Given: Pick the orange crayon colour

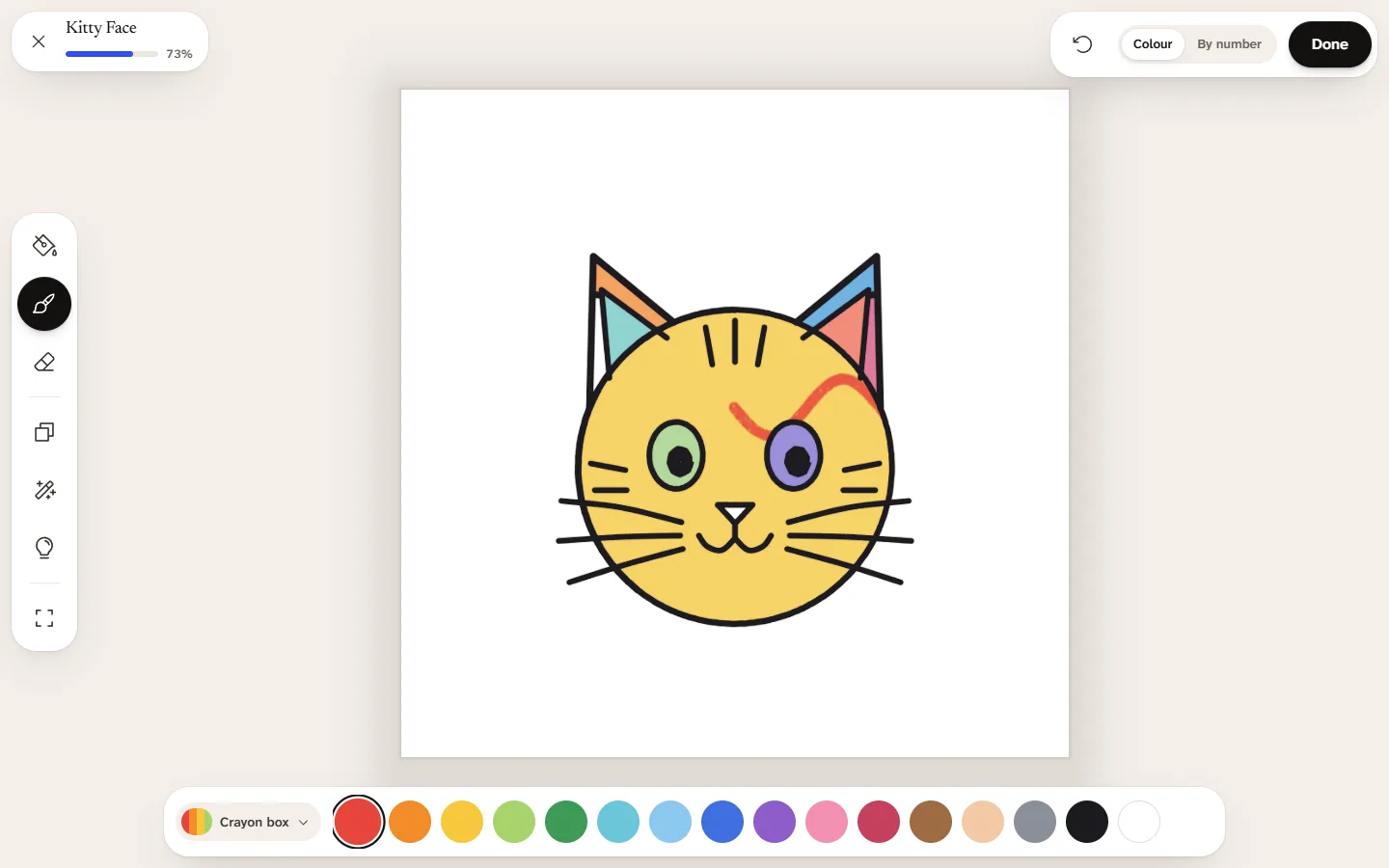Looking at the screenshot, I should 410,822.
